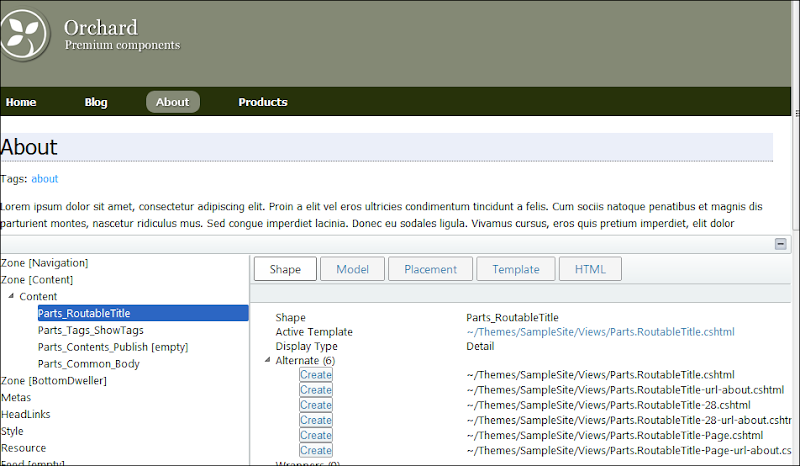Select the Template tab

click(x=515, y=269)
